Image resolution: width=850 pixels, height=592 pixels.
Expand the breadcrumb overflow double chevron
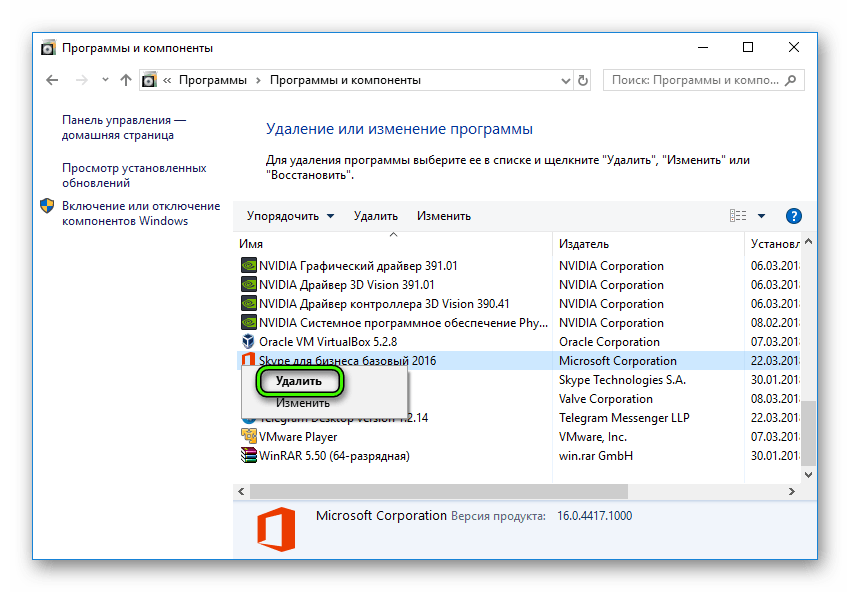(167, 80)
